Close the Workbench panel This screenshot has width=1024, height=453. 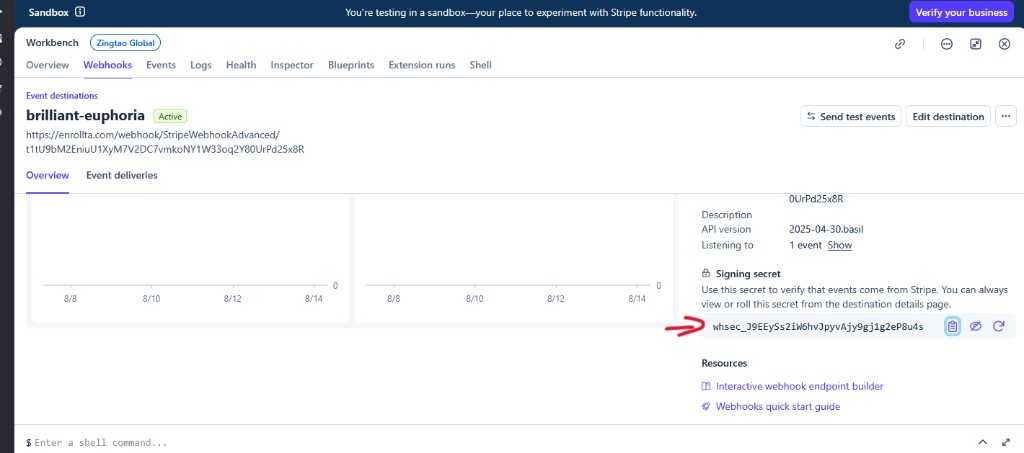click(1005, 44)
